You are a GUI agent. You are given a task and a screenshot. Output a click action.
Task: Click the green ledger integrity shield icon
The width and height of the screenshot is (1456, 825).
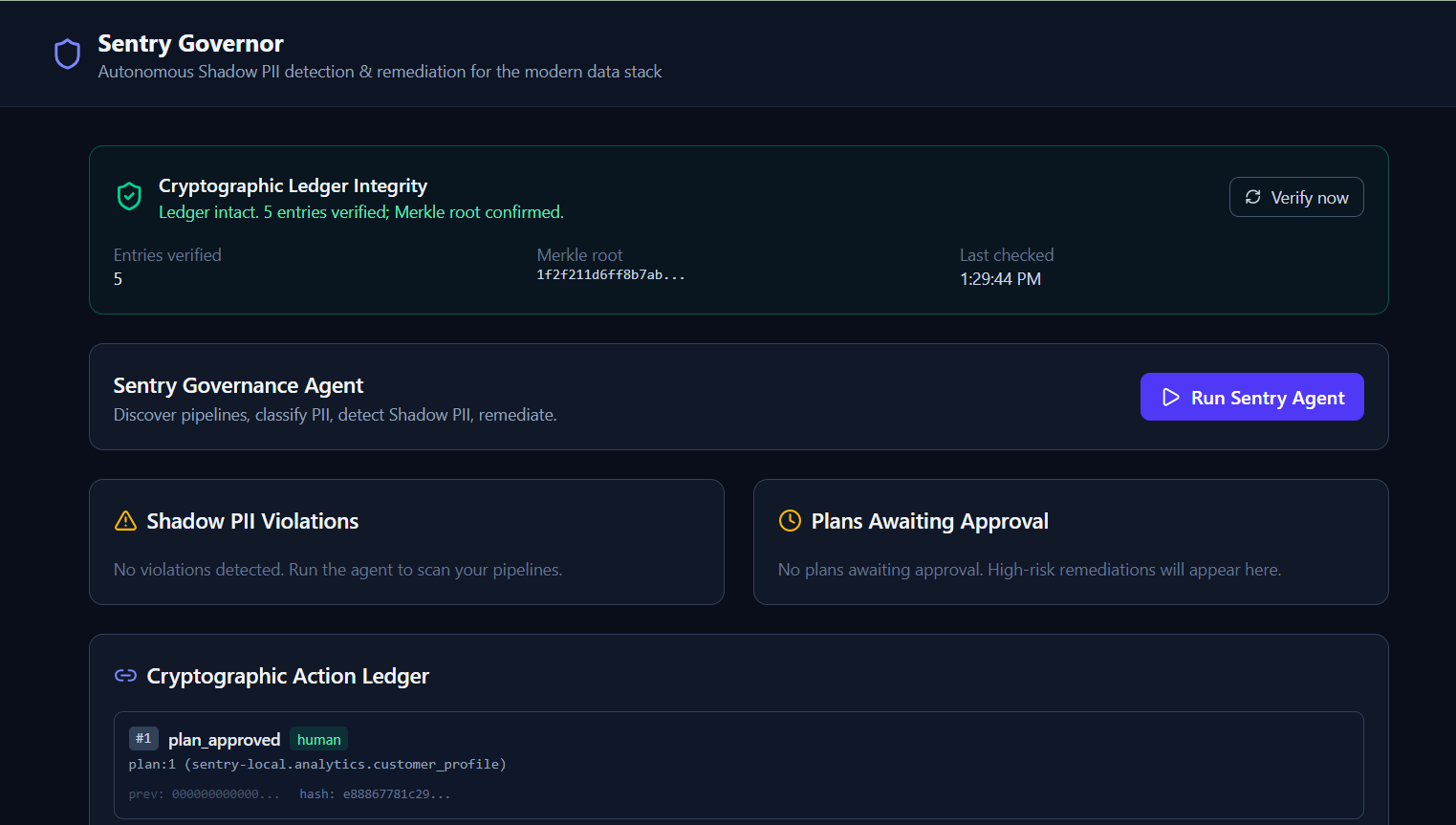tap(129, 196)
